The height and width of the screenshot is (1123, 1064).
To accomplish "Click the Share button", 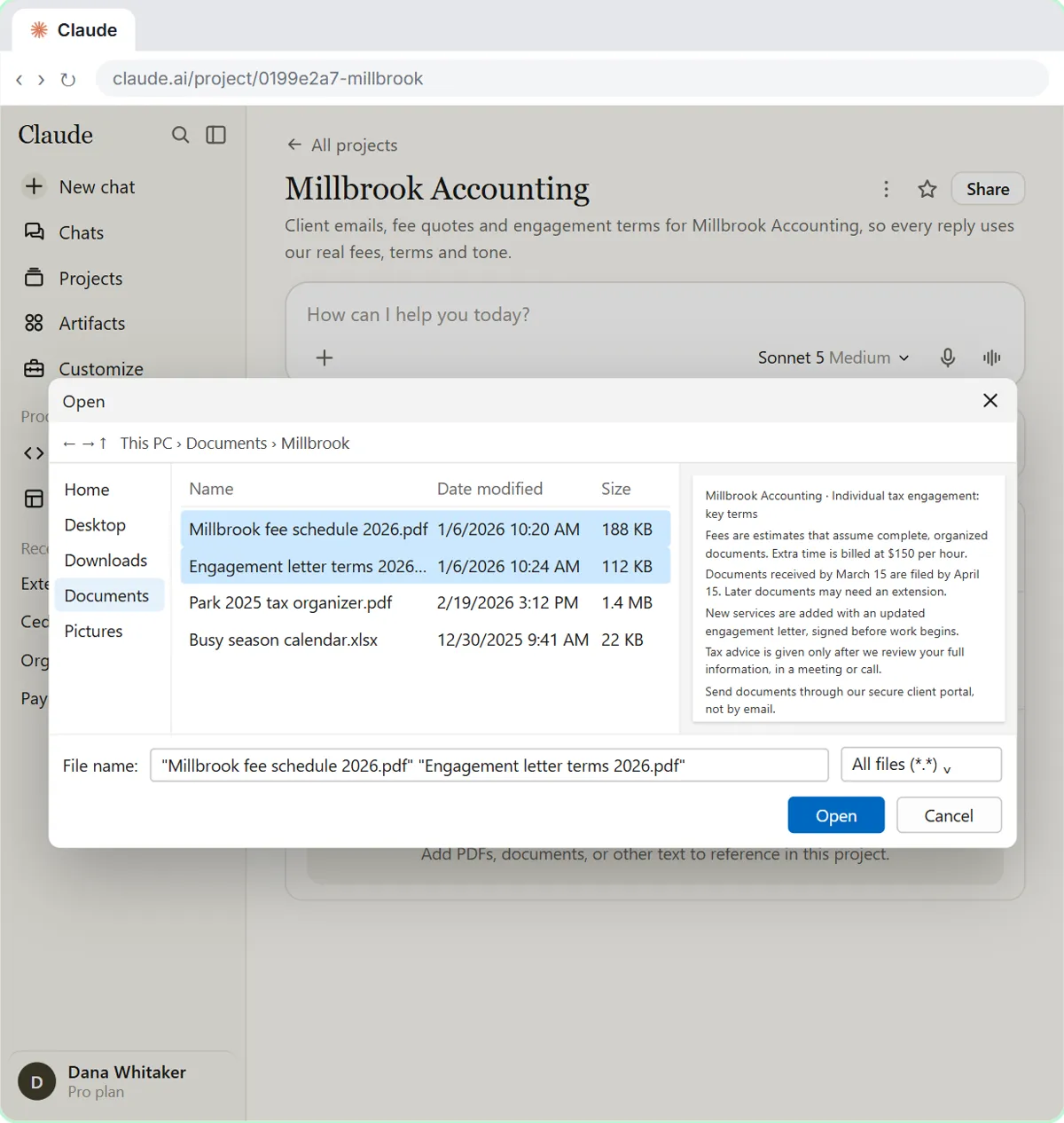I will (x=988, y=189).
